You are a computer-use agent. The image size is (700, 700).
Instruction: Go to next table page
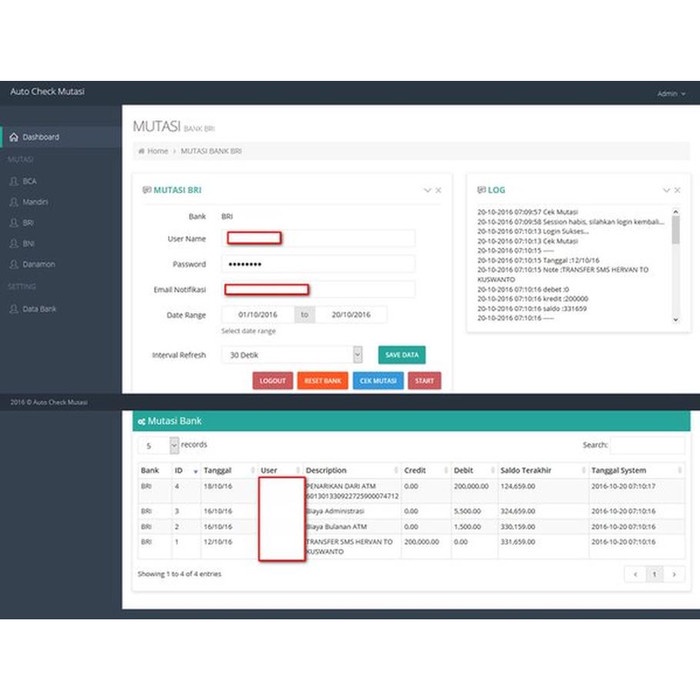[674, 575]
